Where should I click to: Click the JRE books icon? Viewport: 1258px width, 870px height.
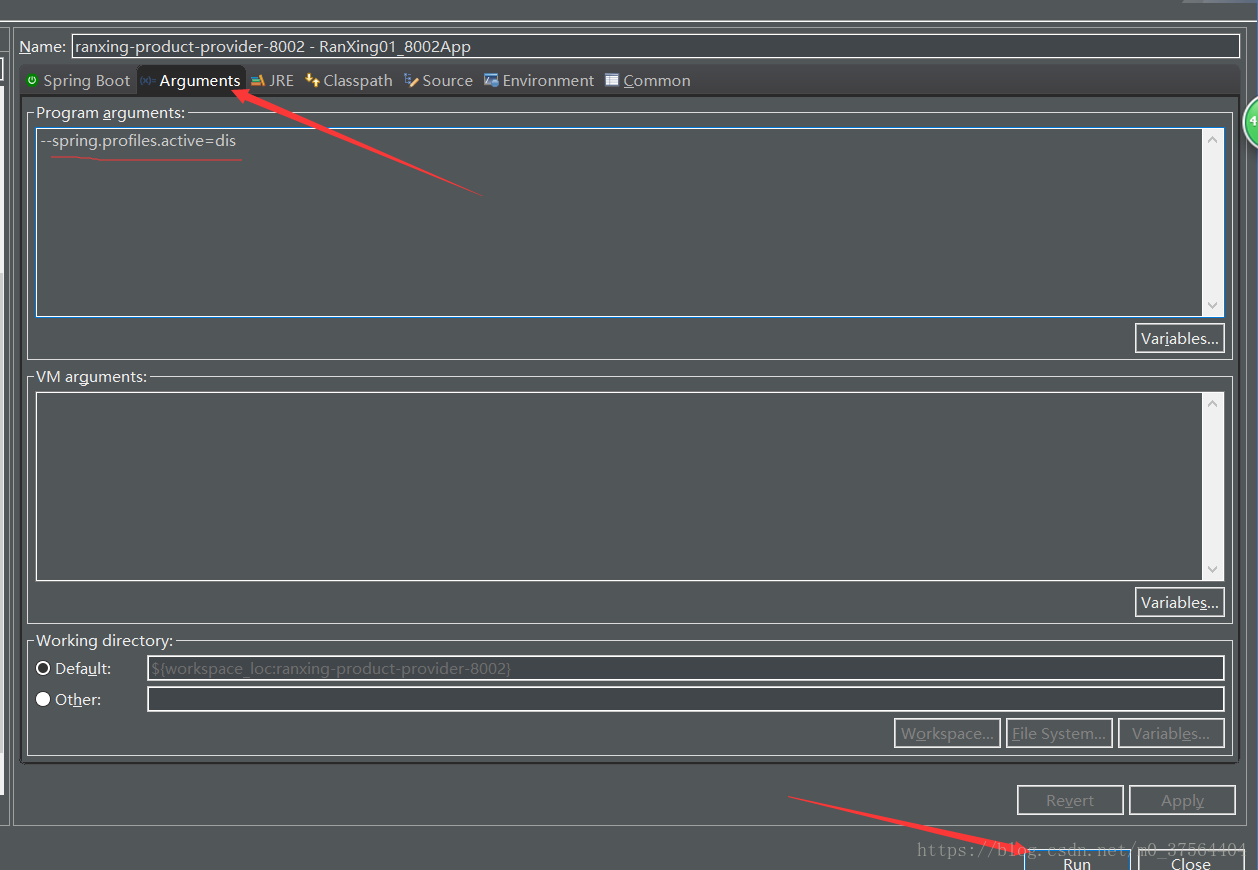[x=258, y=81]
